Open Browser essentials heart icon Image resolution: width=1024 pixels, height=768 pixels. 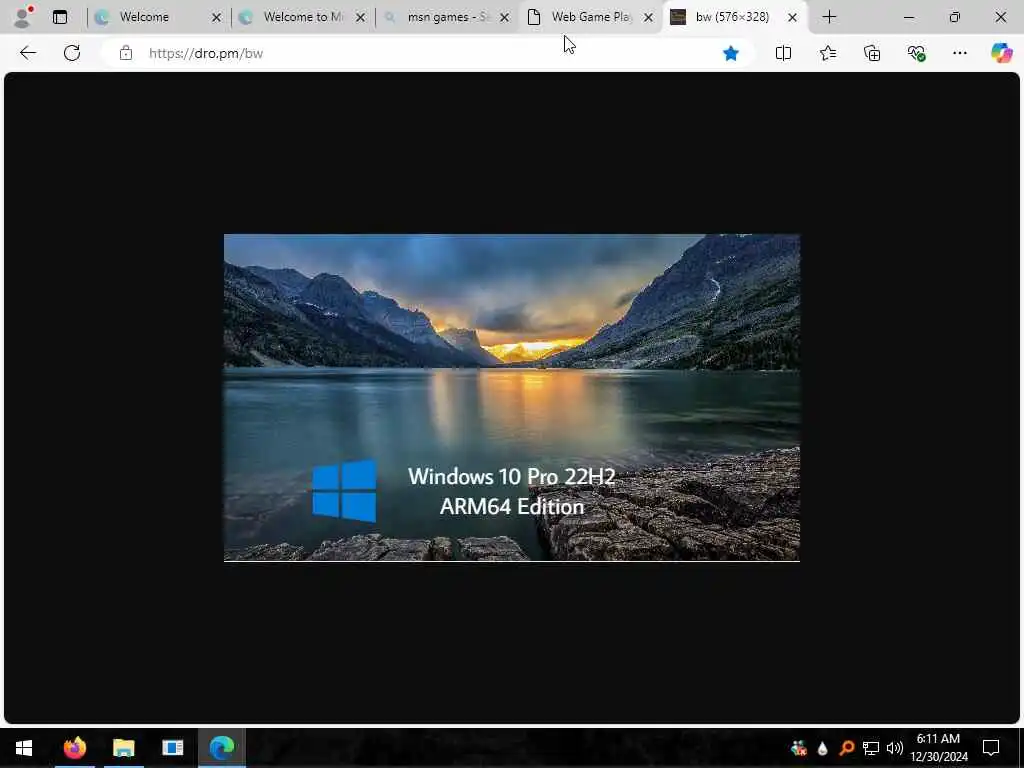916,53
